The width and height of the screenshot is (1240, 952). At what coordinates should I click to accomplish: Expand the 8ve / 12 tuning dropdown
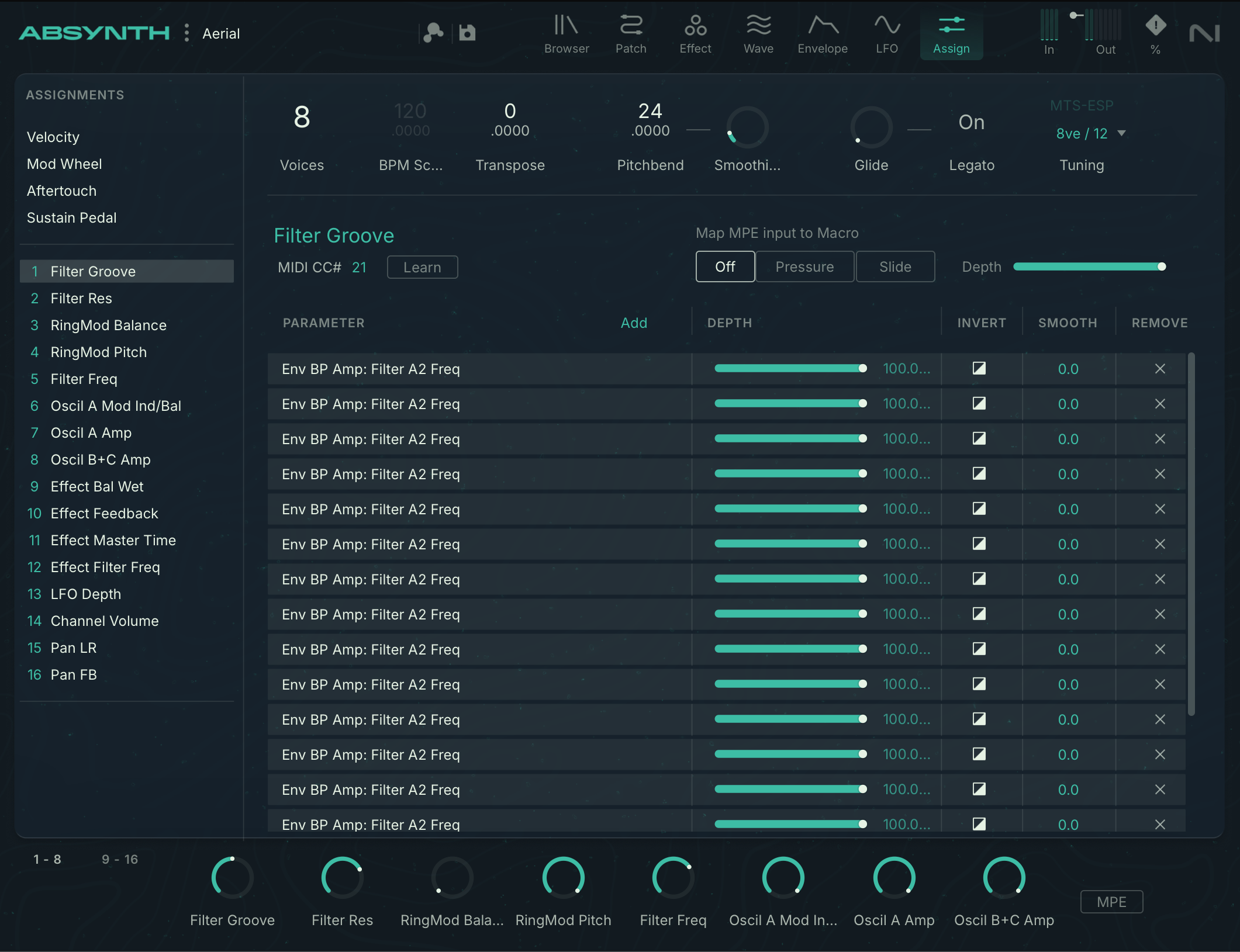(x=1090, y=134)
